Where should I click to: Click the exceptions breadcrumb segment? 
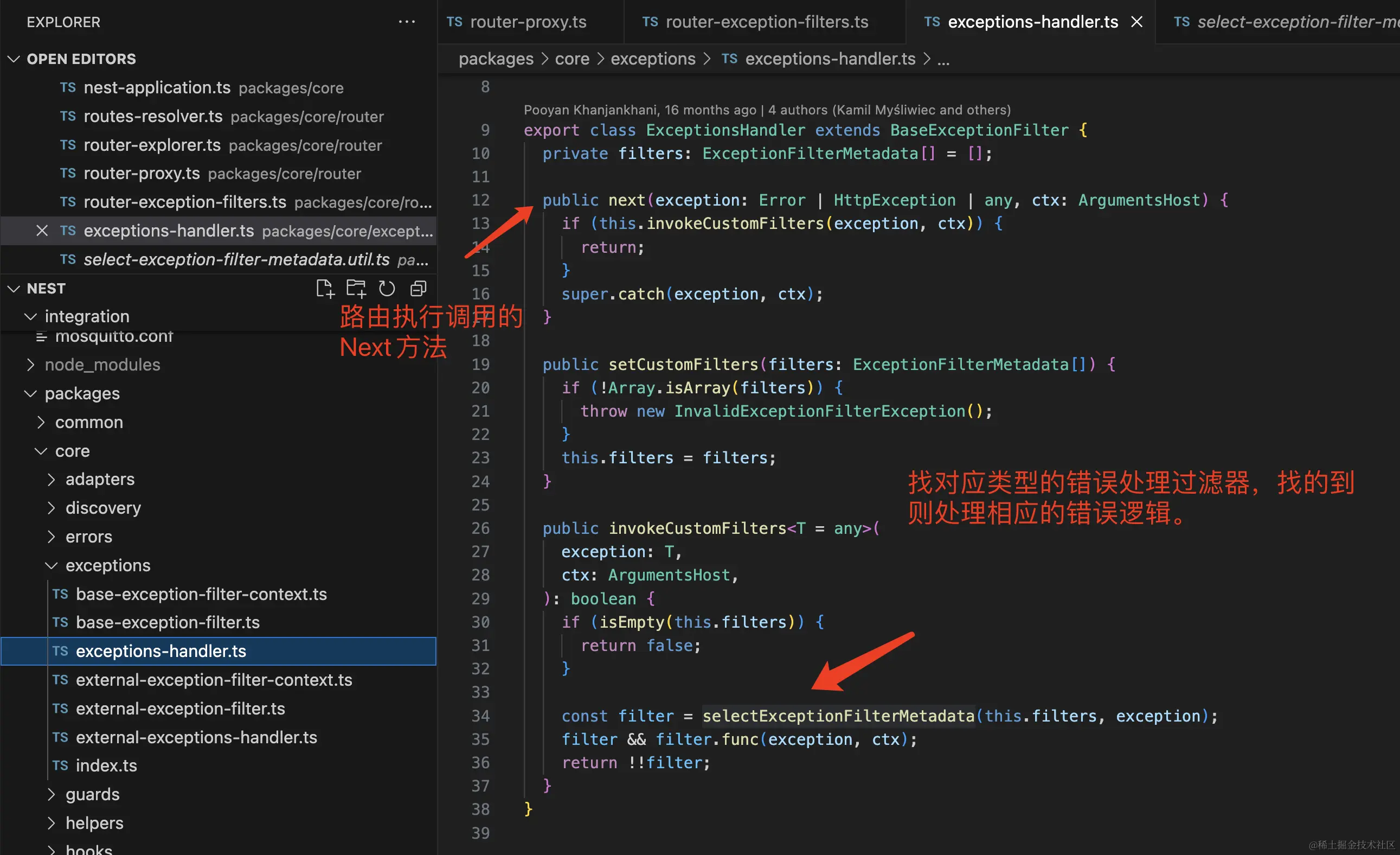(x=653, y=59)
